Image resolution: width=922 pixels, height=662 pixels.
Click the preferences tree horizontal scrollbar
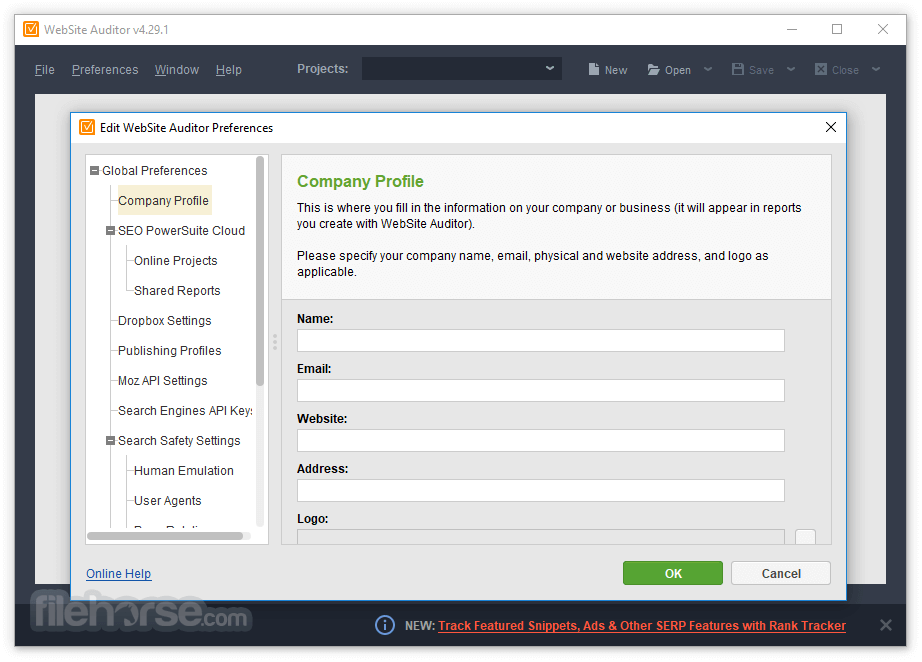point(165,536)
